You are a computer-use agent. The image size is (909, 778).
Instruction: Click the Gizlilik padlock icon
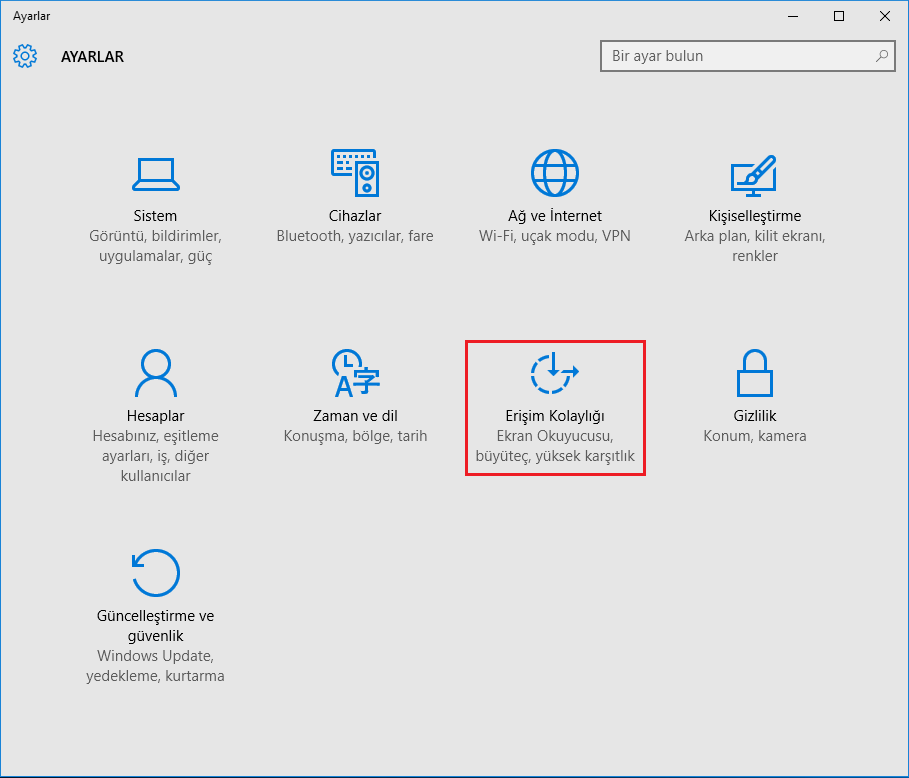coord(755,373)
